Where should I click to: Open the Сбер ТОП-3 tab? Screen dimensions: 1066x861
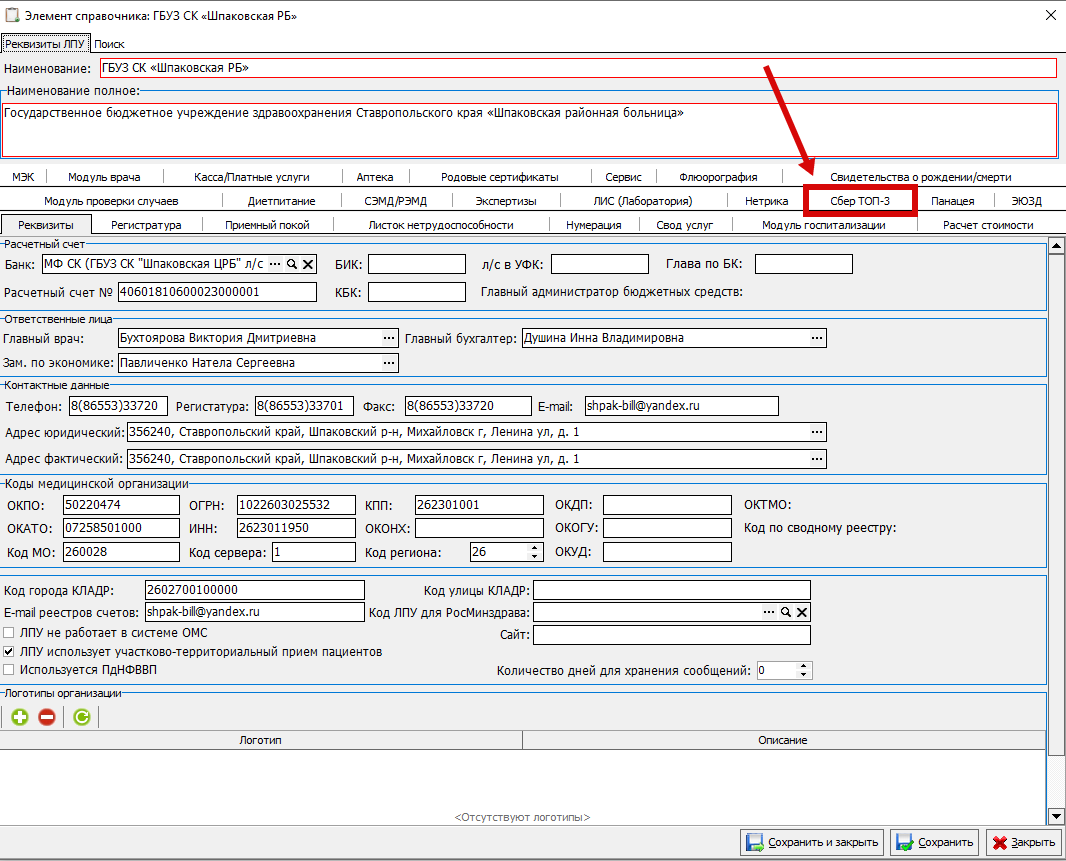pyautogui.click(x=859, y=201)
